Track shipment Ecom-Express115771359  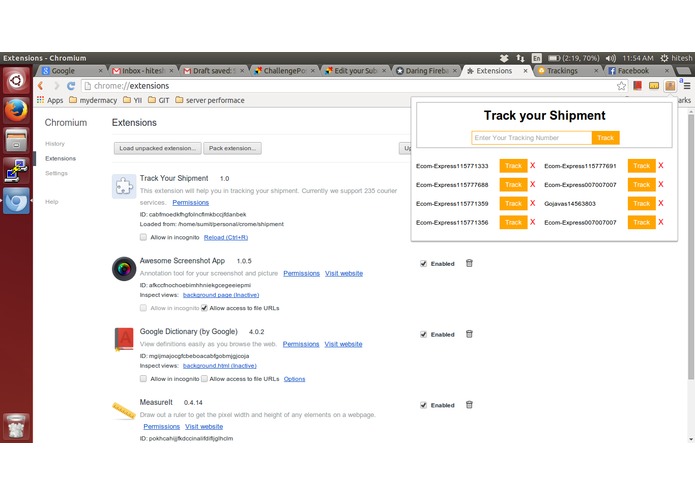513,203
